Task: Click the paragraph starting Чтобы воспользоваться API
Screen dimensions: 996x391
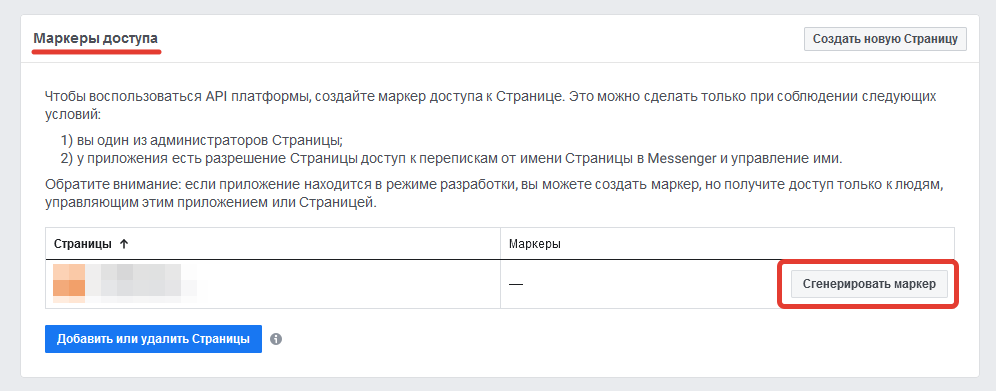Action: point(490,107)
